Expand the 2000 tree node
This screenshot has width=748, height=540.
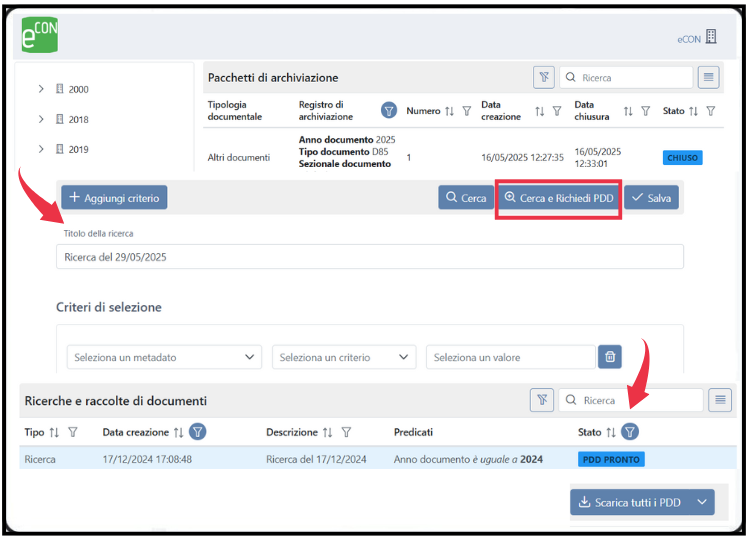41,89
